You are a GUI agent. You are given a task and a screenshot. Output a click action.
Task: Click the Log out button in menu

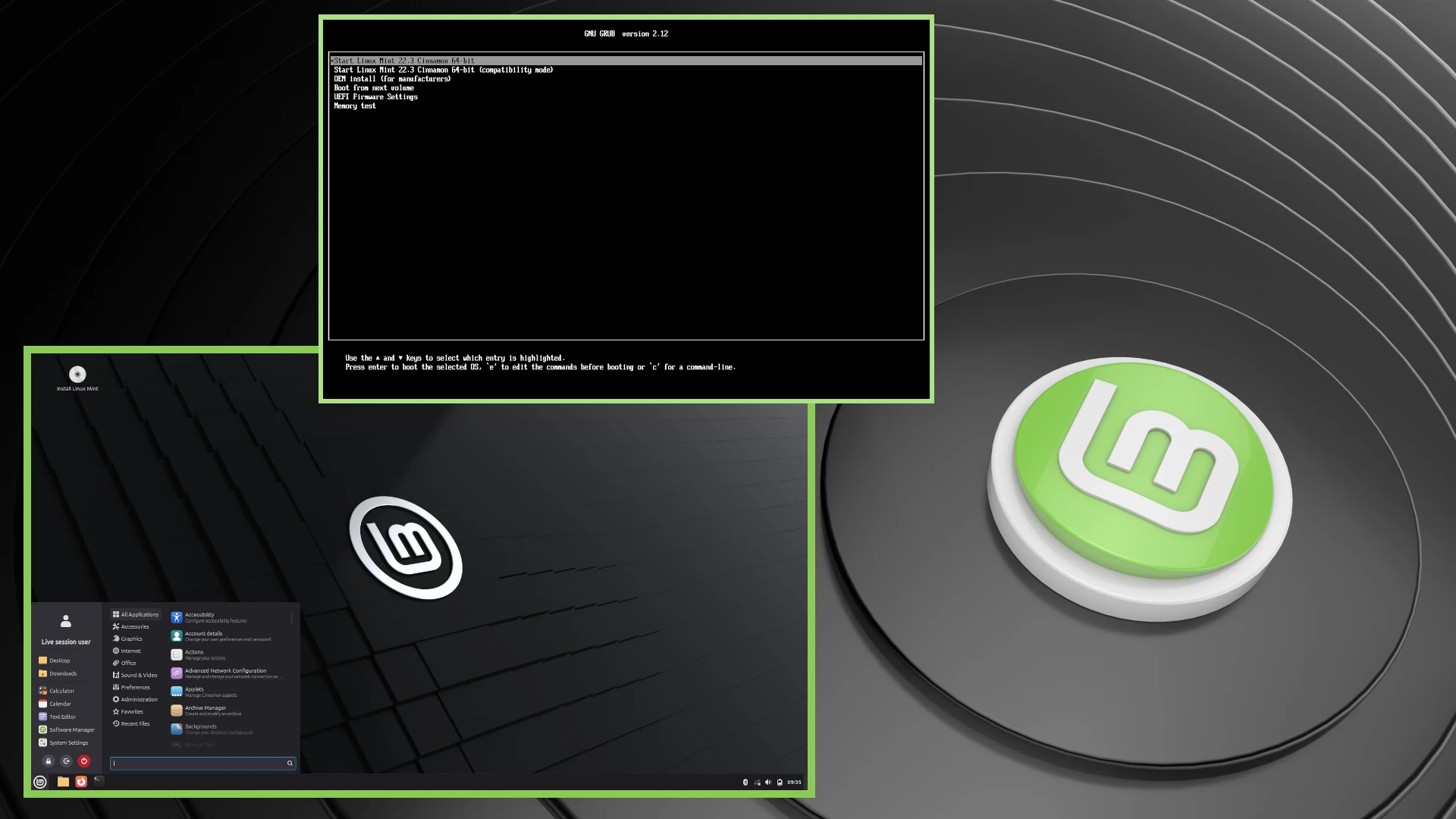(66, 761)
